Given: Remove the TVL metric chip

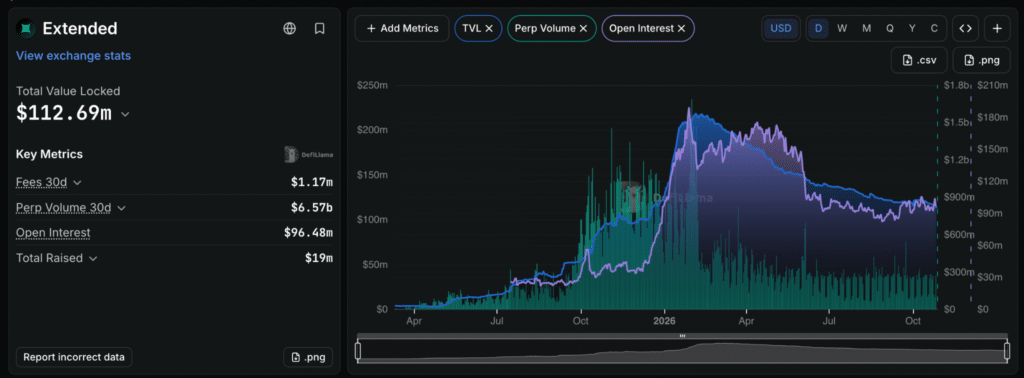Looking at the screenshot, I should 489,29.
